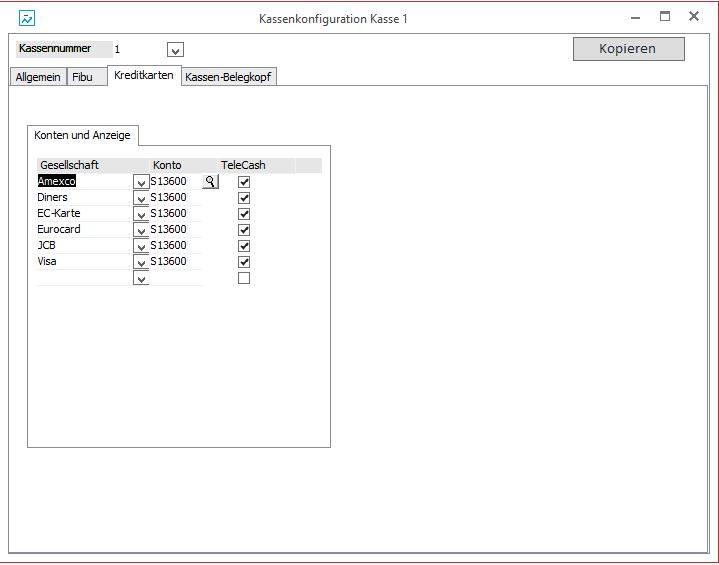
Task: Go to the Kassen-Belegkopf tab
Action: (x=229, y=77)
